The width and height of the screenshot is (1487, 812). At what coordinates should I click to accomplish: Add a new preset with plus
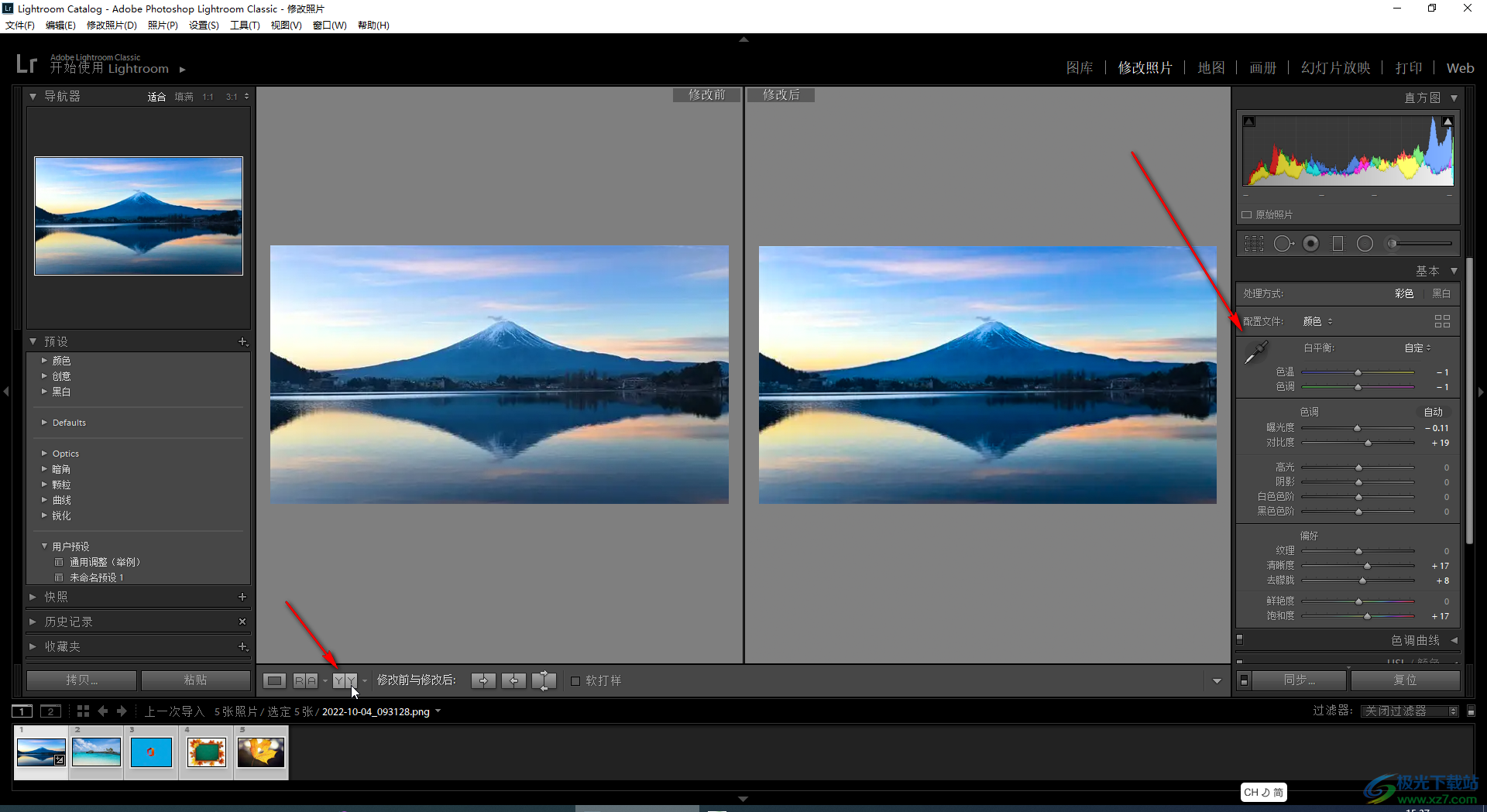coord(242,341)
